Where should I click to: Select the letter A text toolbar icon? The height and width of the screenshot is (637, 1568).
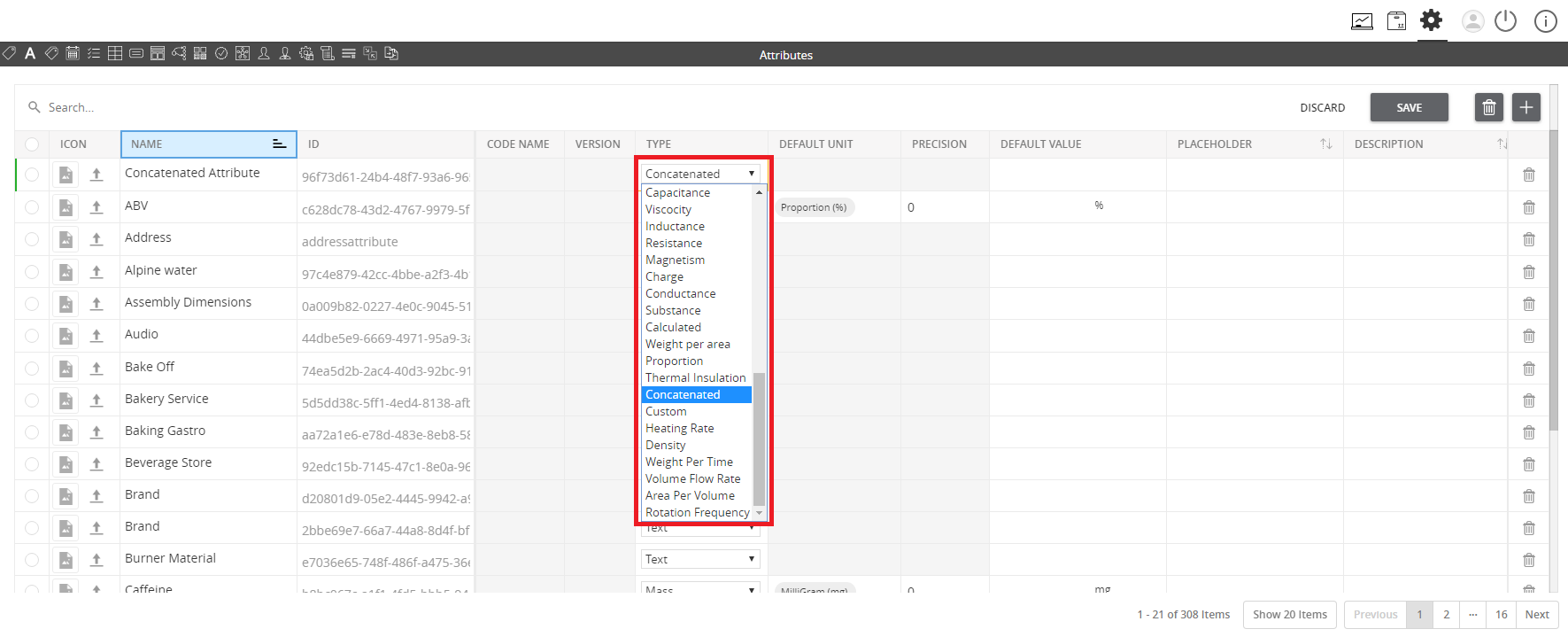point(30,54)
